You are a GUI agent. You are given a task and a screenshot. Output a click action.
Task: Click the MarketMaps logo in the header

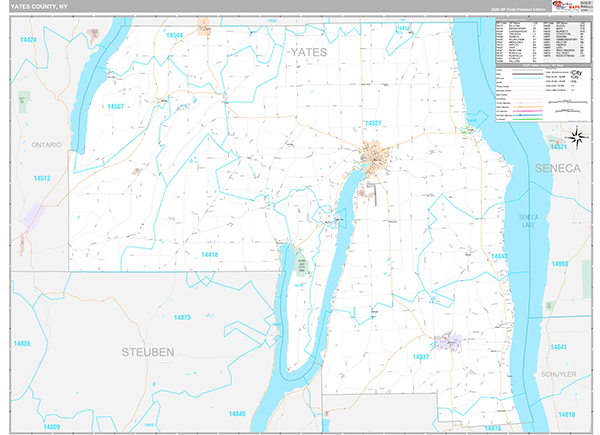pyautogui.click(x=565, y=6)
